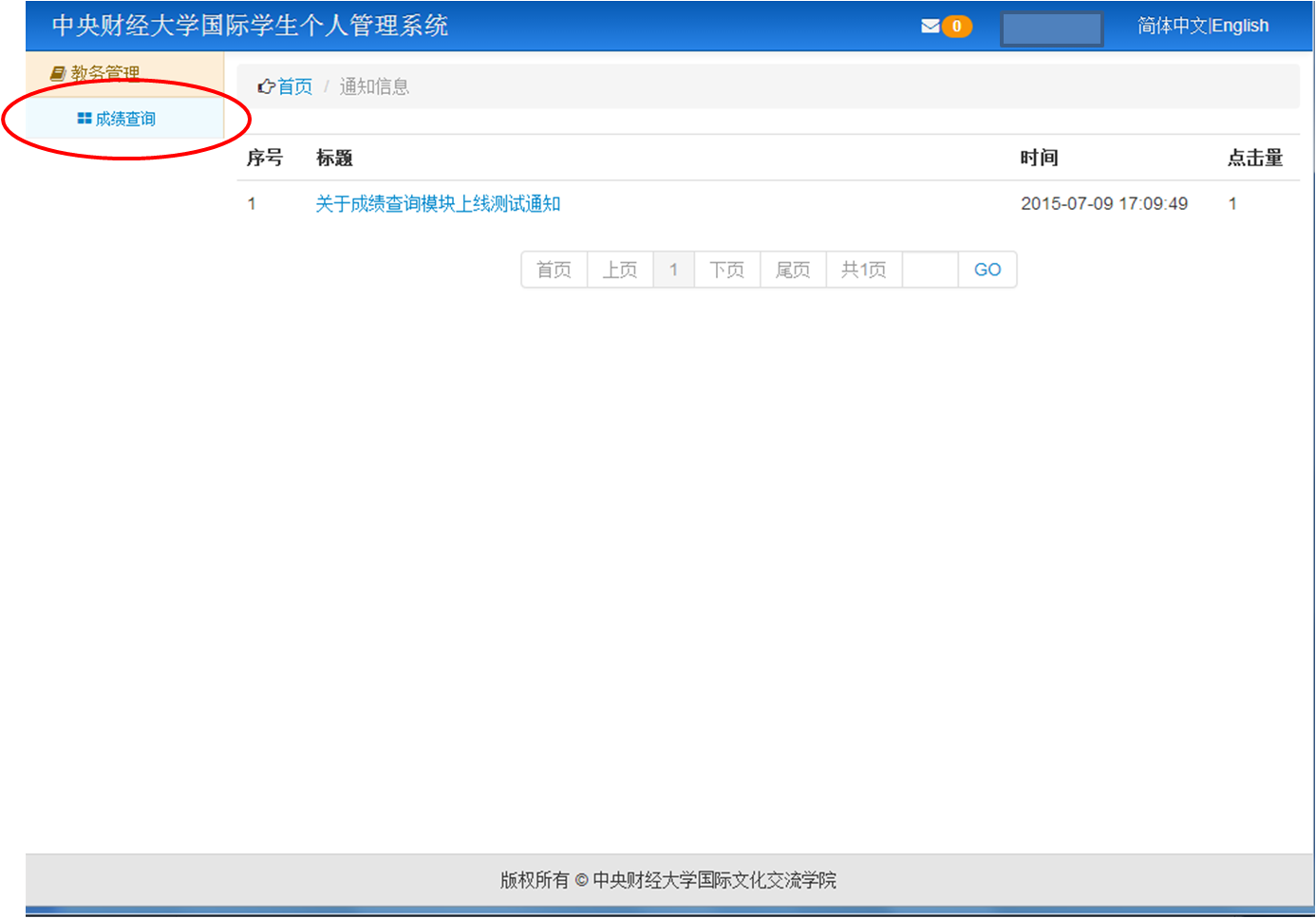Click the page number input field
The width and height of the screenshot is (1316, 918).
930,270
